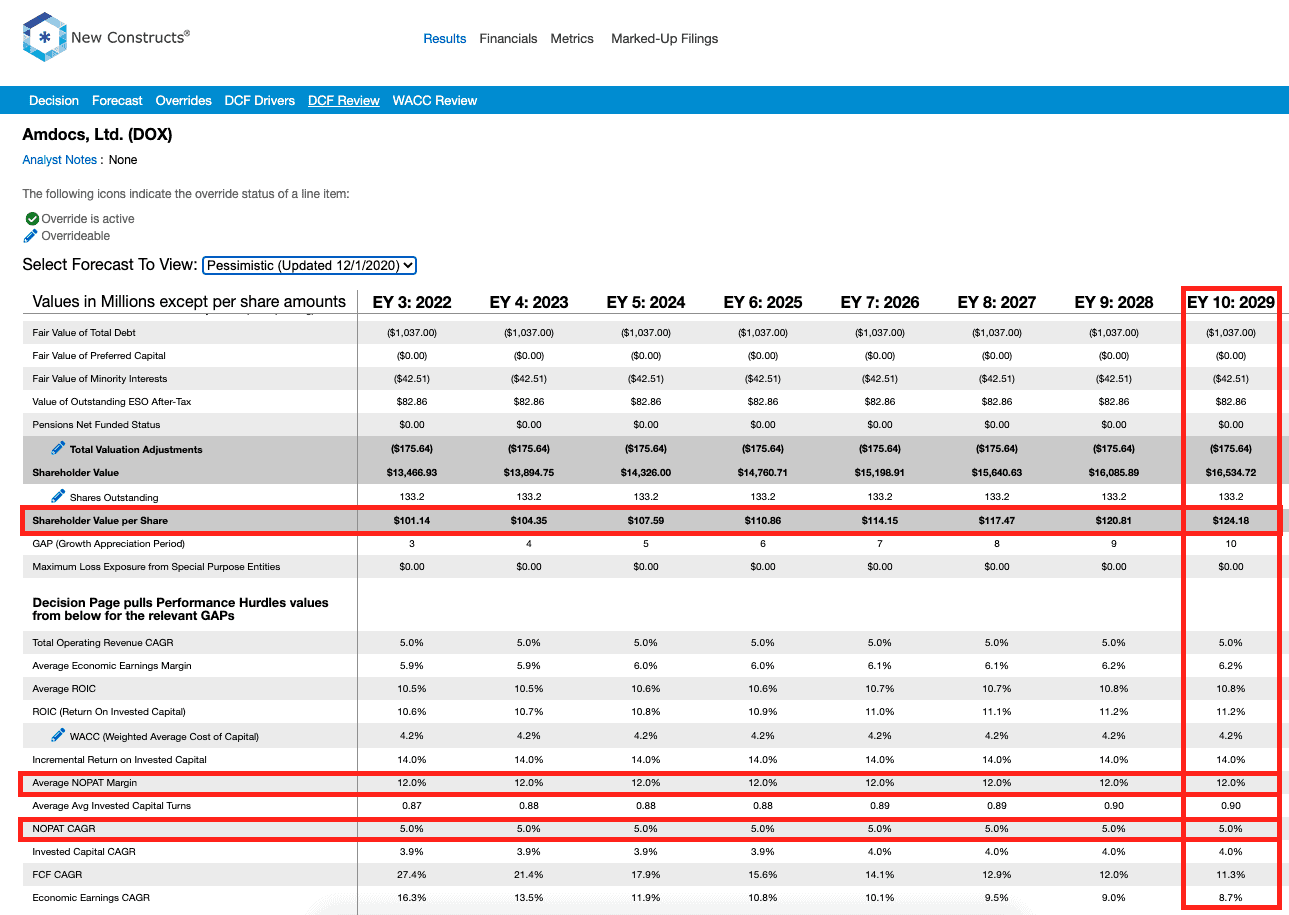
Task: Switch to the Decision tab
Action: pos(54,101)
